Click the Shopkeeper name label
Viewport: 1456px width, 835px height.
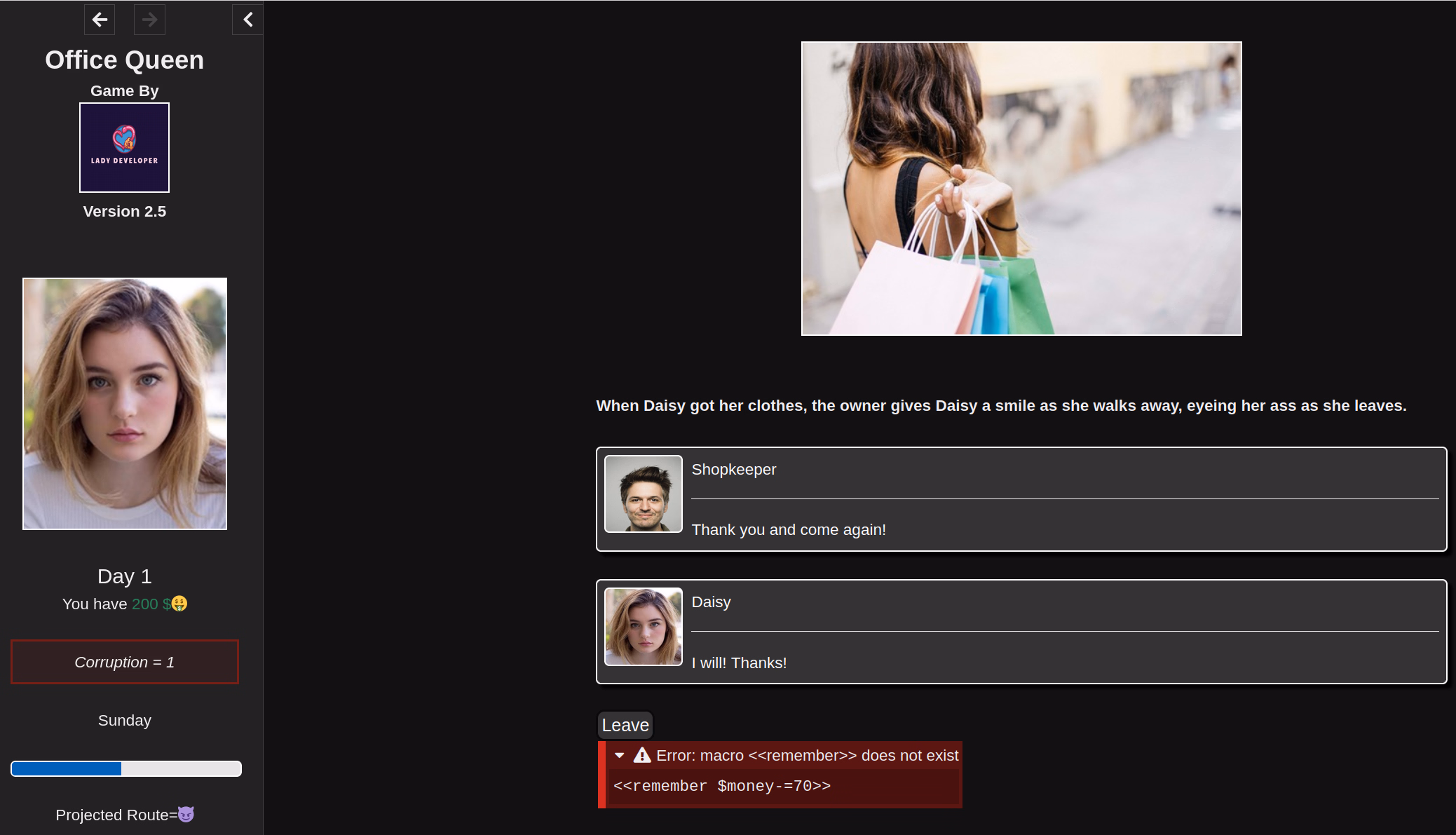click(734, 470)
